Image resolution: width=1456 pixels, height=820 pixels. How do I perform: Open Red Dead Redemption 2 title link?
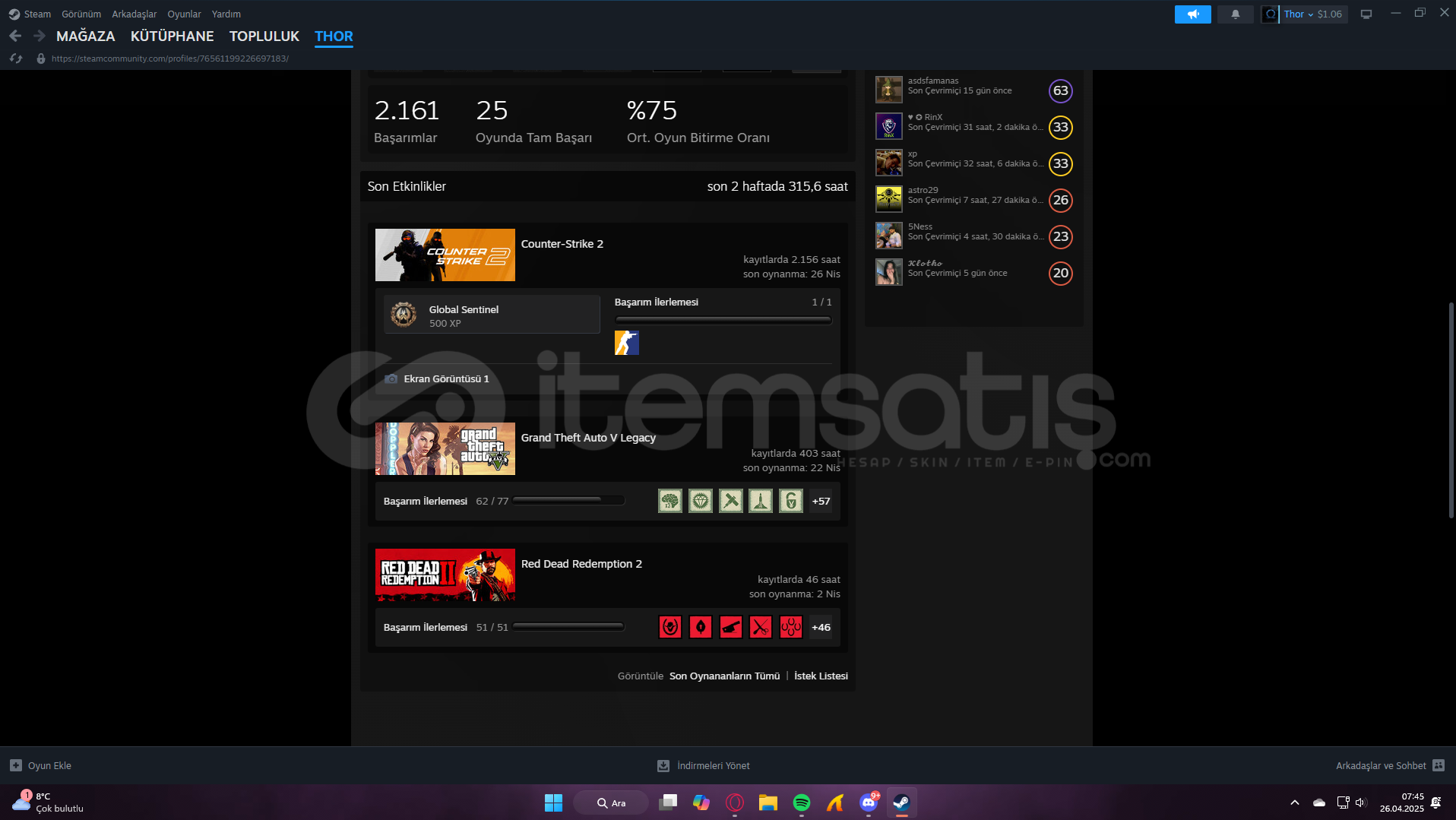coord(581,564)
